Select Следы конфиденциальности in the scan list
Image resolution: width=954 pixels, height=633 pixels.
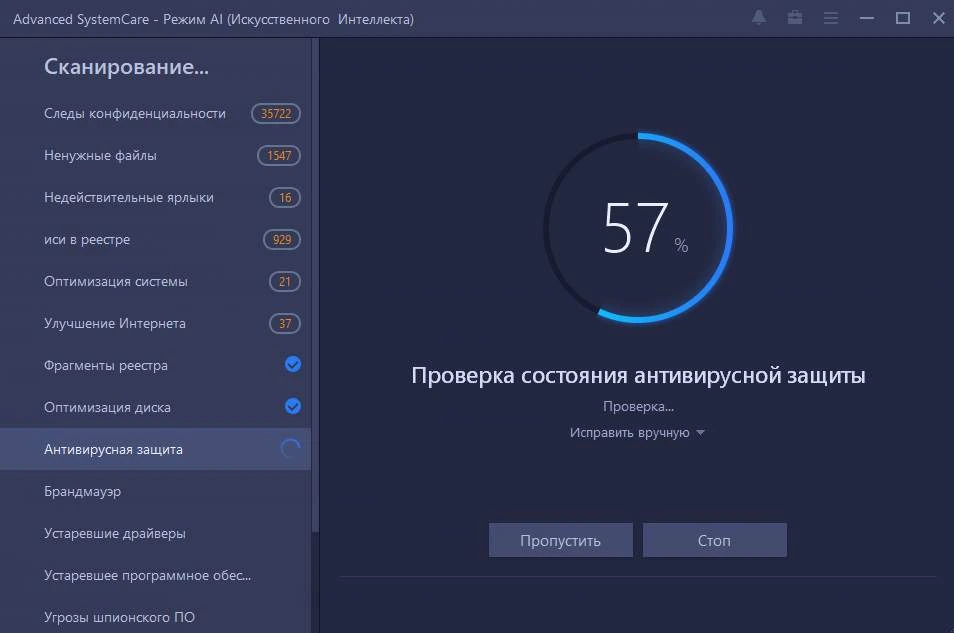[155, 113]
